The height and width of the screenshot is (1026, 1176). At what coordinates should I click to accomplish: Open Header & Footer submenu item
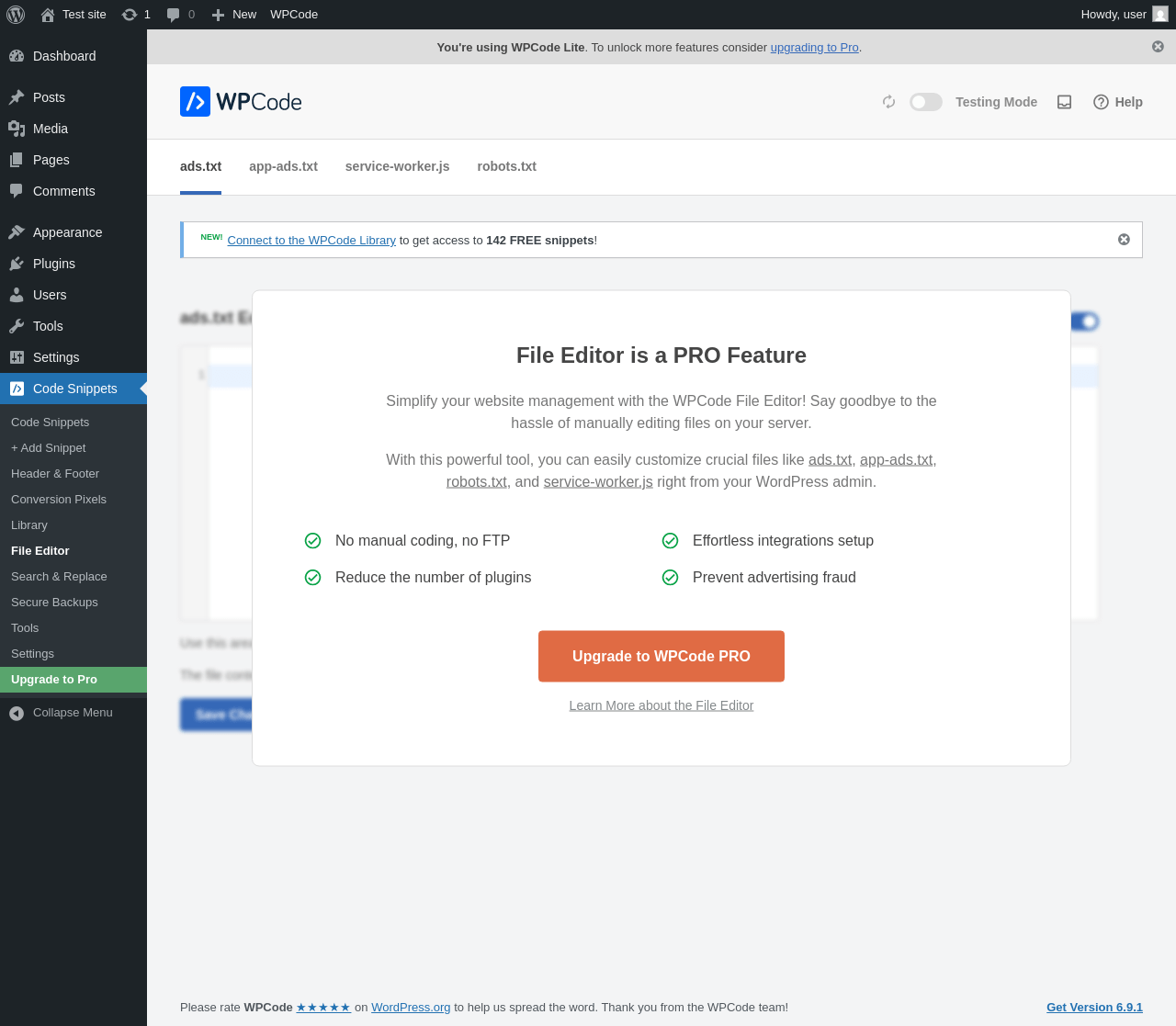pyautogui.click(x=73, y=474)
